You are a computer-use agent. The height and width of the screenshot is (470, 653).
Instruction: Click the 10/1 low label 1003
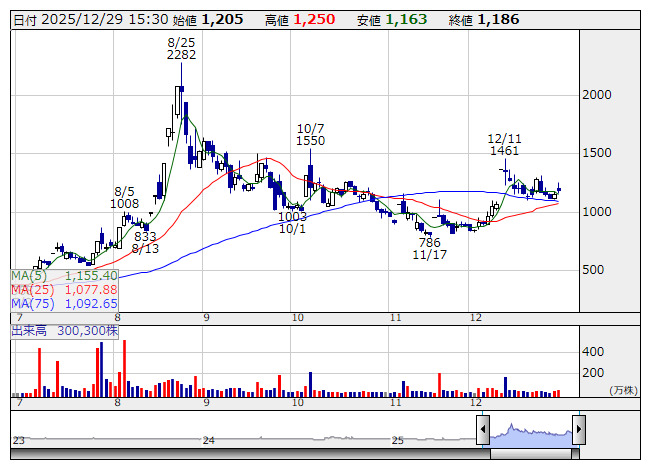292,216
